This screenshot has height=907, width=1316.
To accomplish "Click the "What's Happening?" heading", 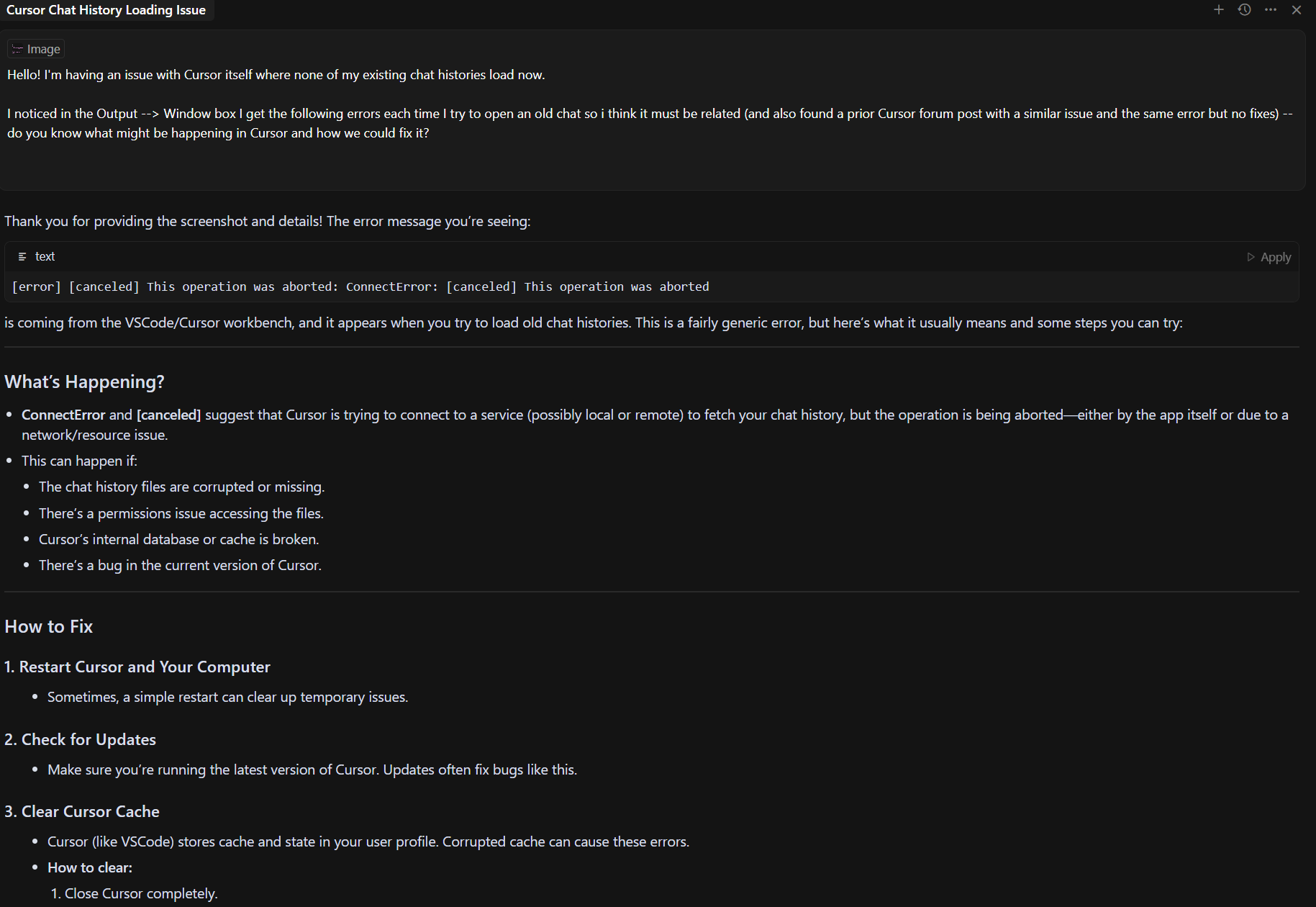I will (84, 382).
